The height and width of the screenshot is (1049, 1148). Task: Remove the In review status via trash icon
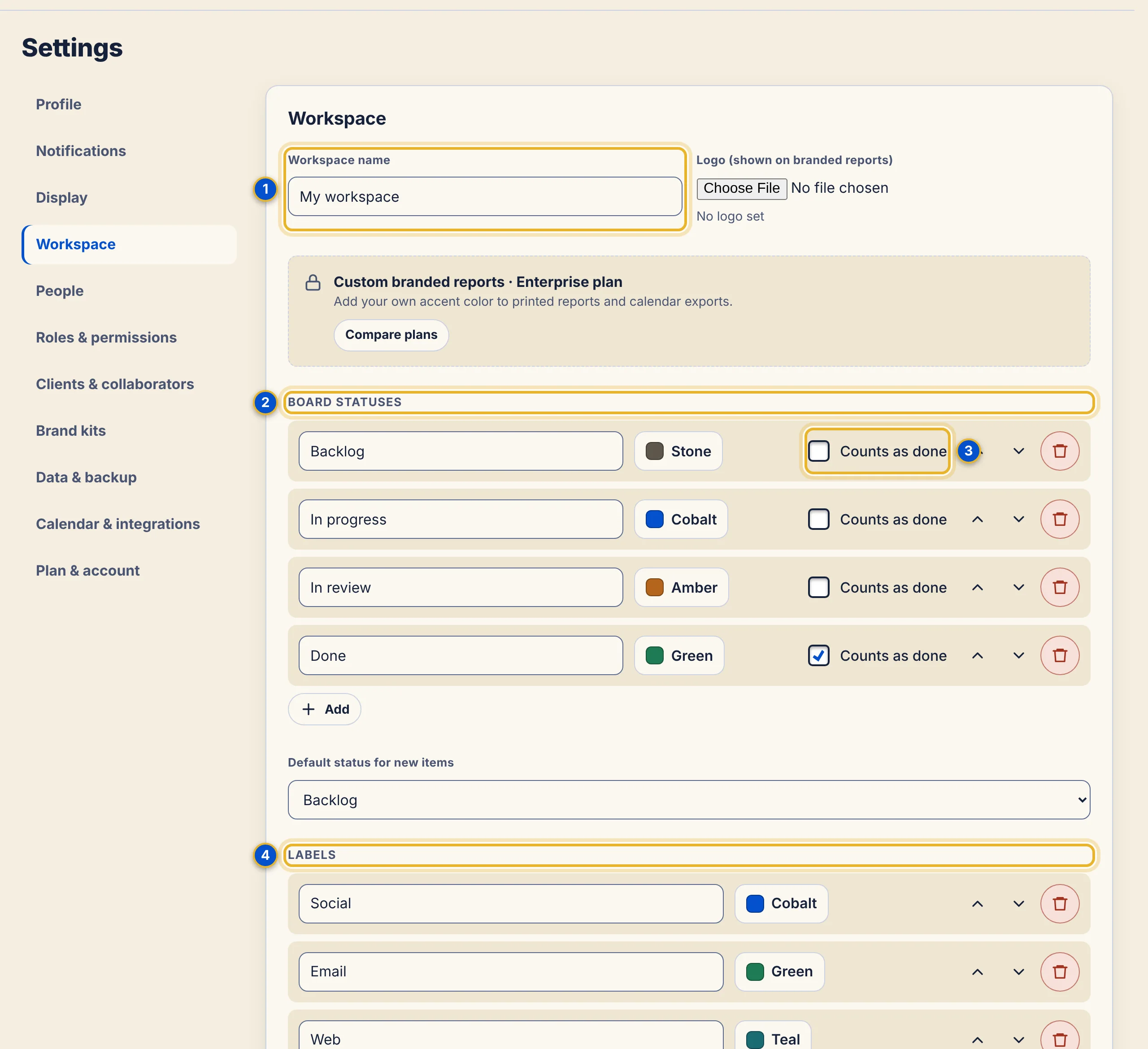pos(1059,587)
